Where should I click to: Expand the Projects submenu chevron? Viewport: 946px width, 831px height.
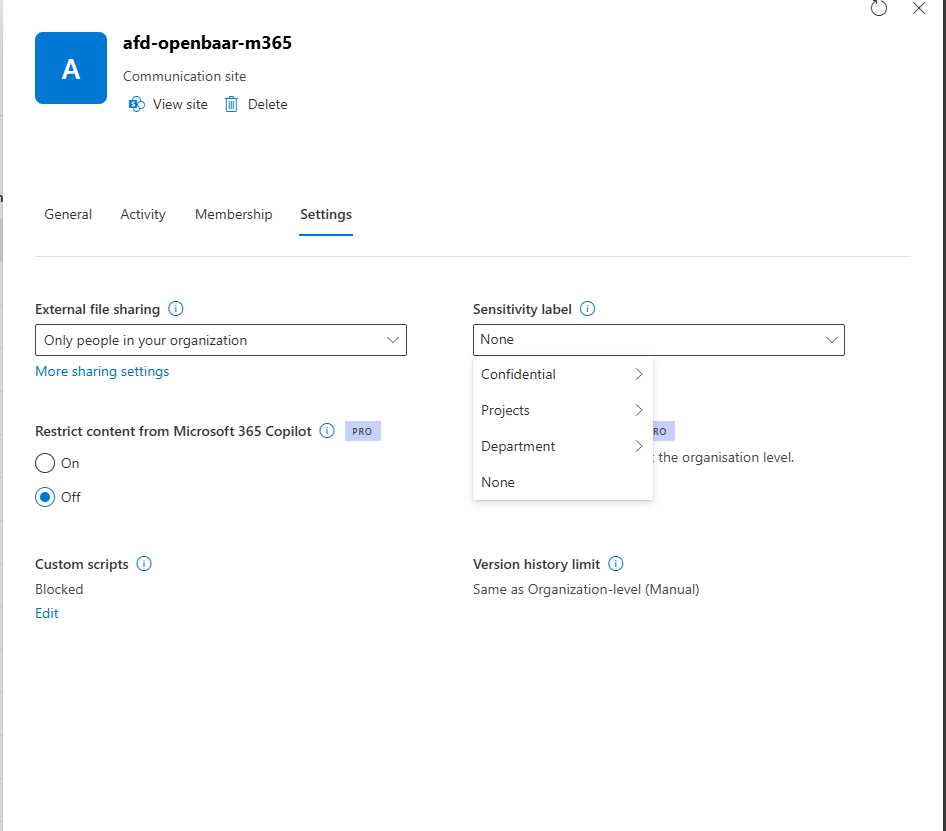tap(639, 410)
